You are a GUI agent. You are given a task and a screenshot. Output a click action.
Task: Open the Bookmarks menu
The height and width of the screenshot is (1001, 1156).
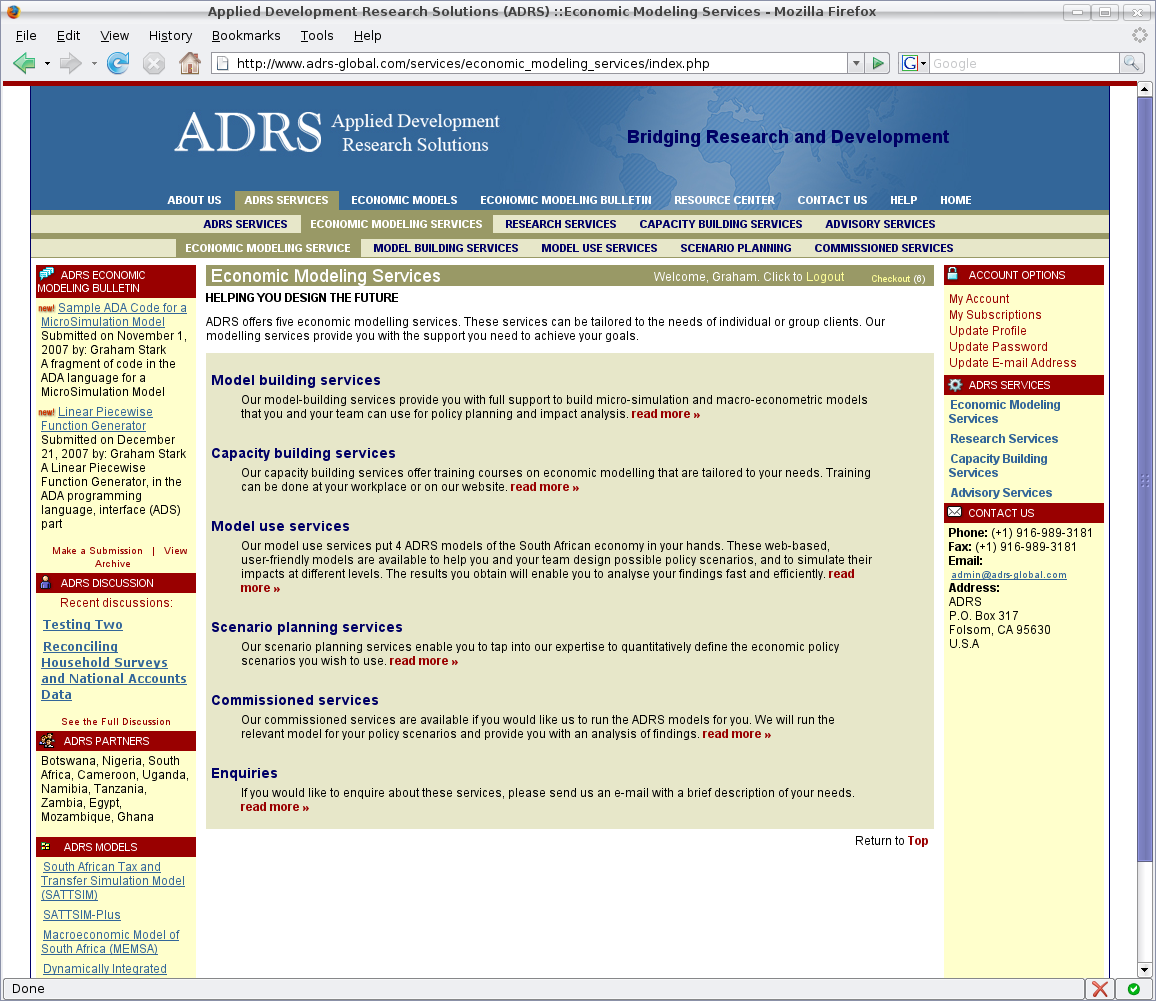coord(245,35)
